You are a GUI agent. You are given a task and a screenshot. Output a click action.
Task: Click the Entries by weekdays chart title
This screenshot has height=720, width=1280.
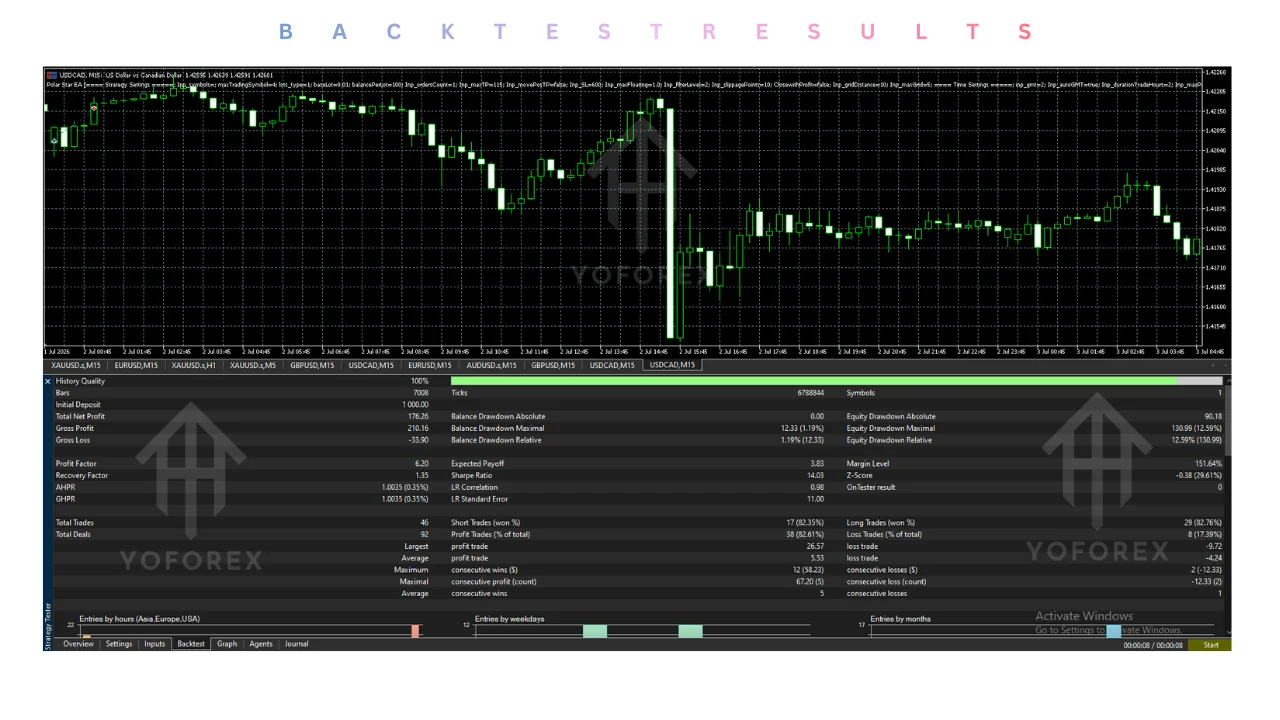pyautogui.click(x=510, y=620)
